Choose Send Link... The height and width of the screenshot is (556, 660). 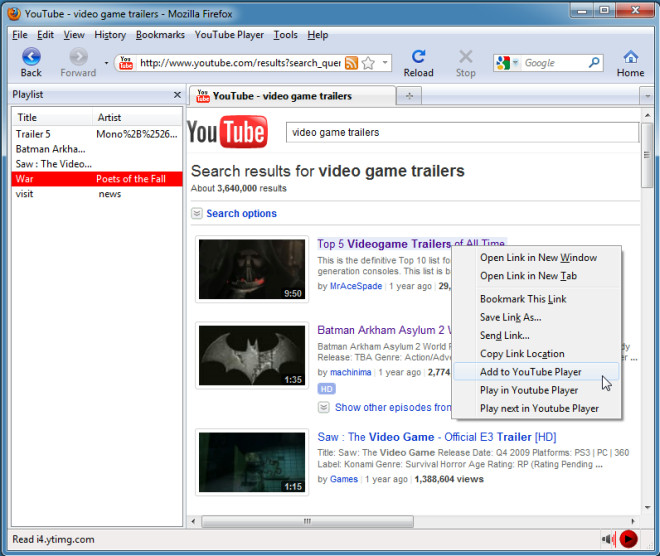pyautogui.click(x=537, y=335)
